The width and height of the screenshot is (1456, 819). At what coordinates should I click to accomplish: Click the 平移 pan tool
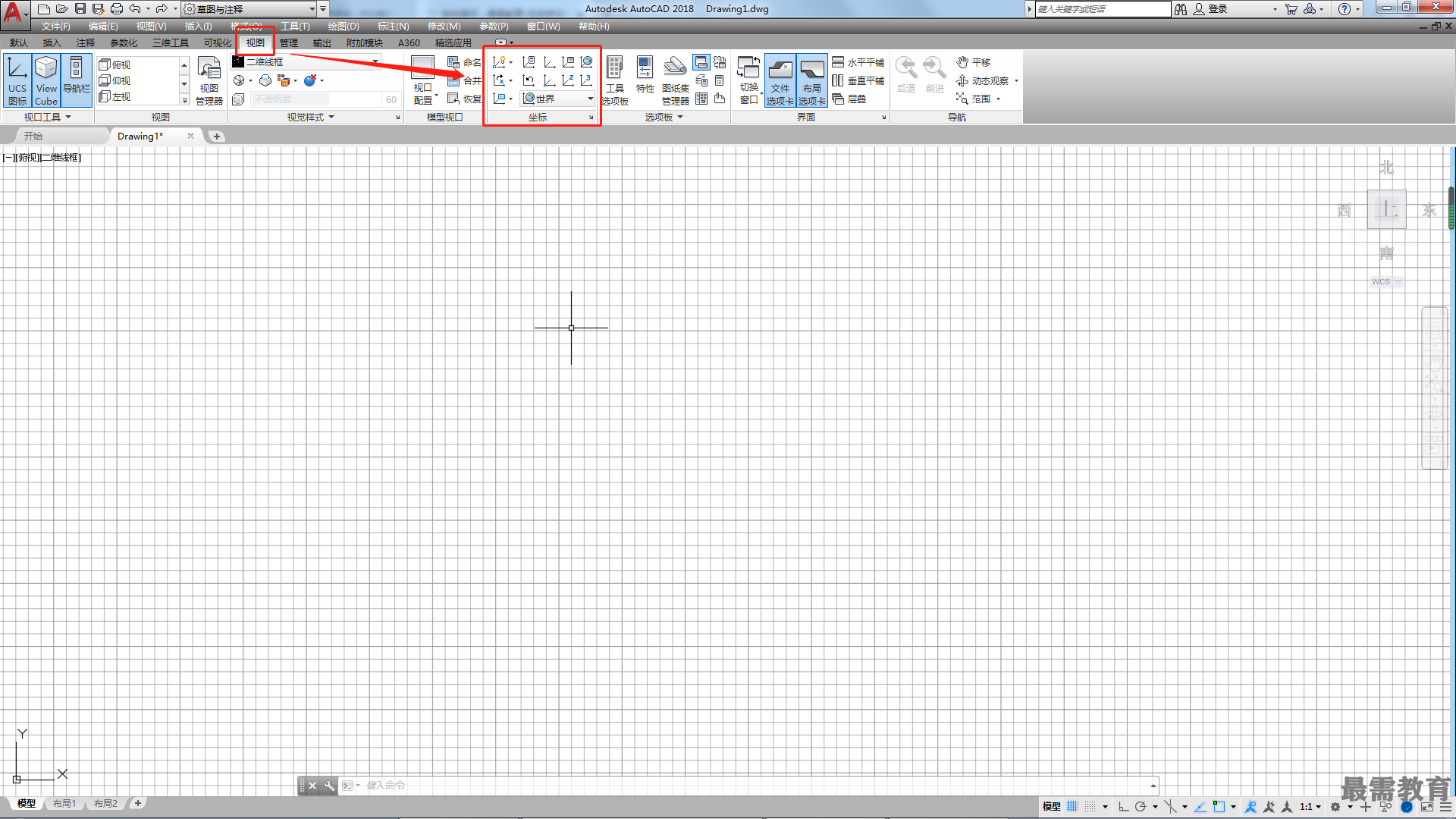point(974,62)
